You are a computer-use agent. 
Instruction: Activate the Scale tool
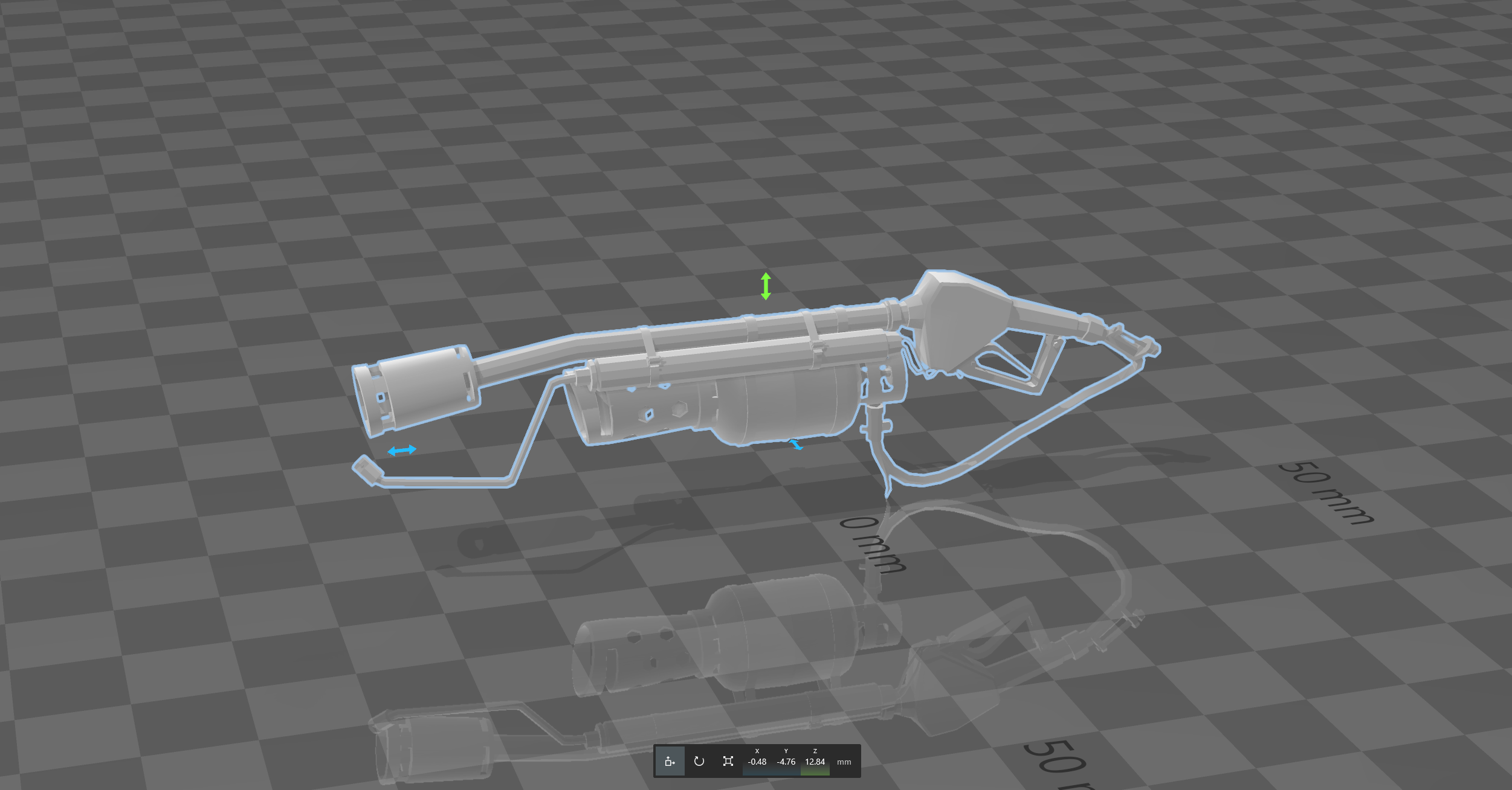tap(728, 761)
